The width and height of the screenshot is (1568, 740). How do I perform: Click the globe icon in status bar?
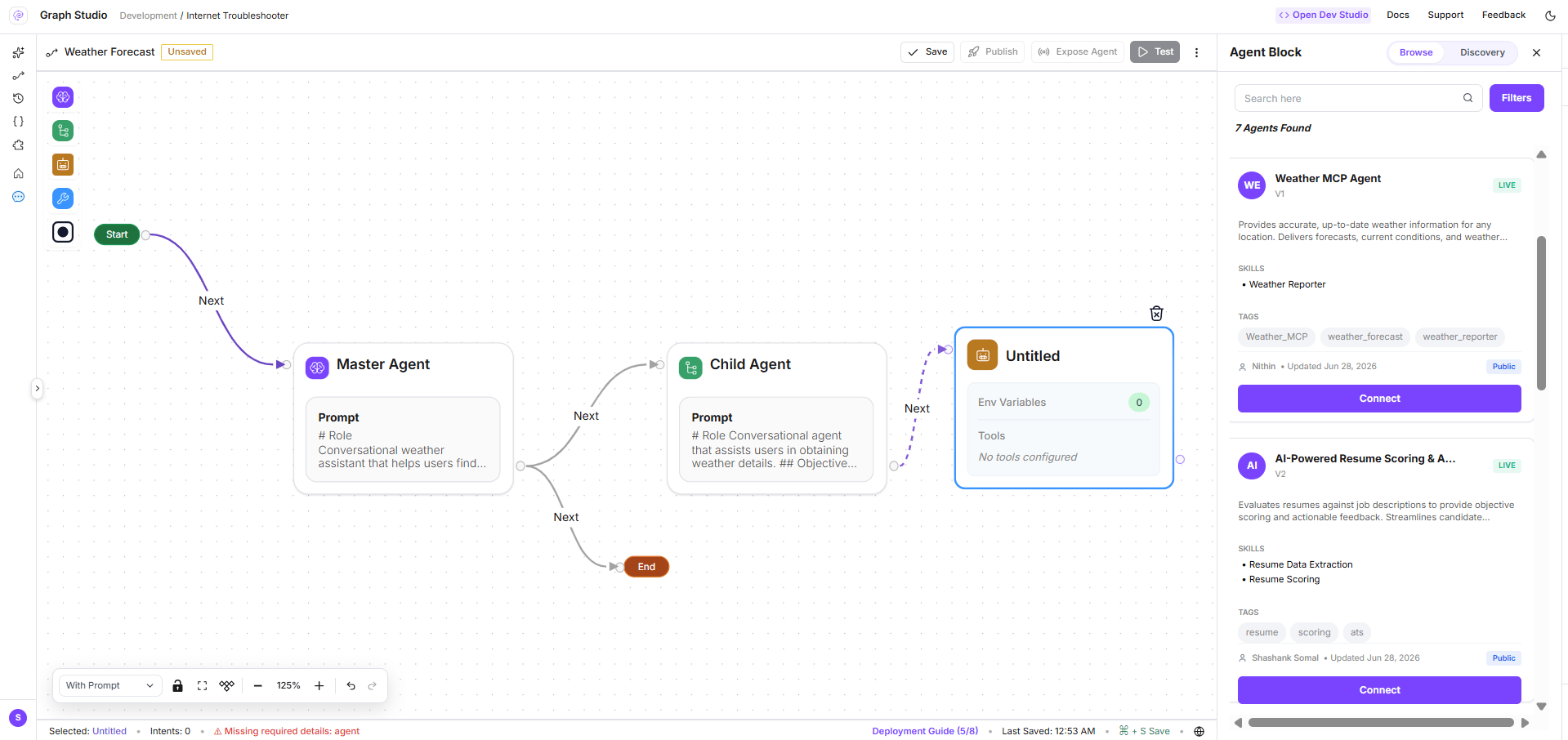[1199, 731]
